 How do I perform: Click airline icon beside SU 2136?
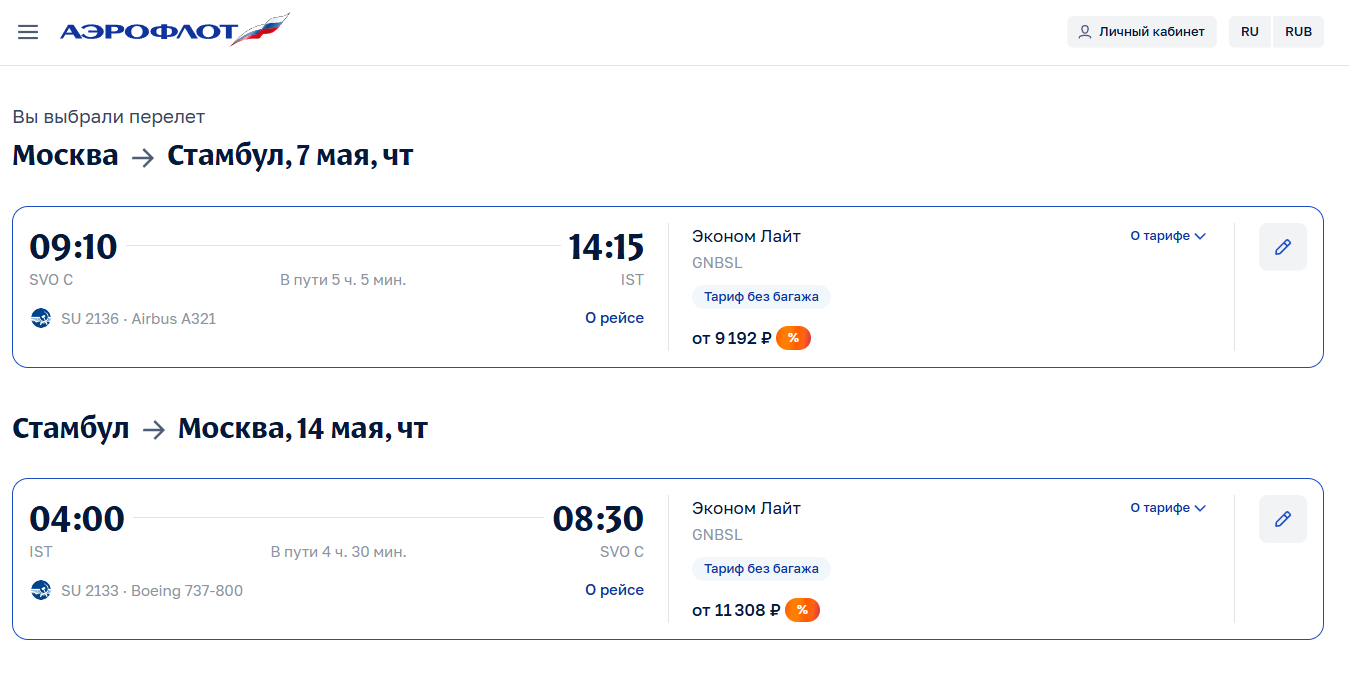41,319
